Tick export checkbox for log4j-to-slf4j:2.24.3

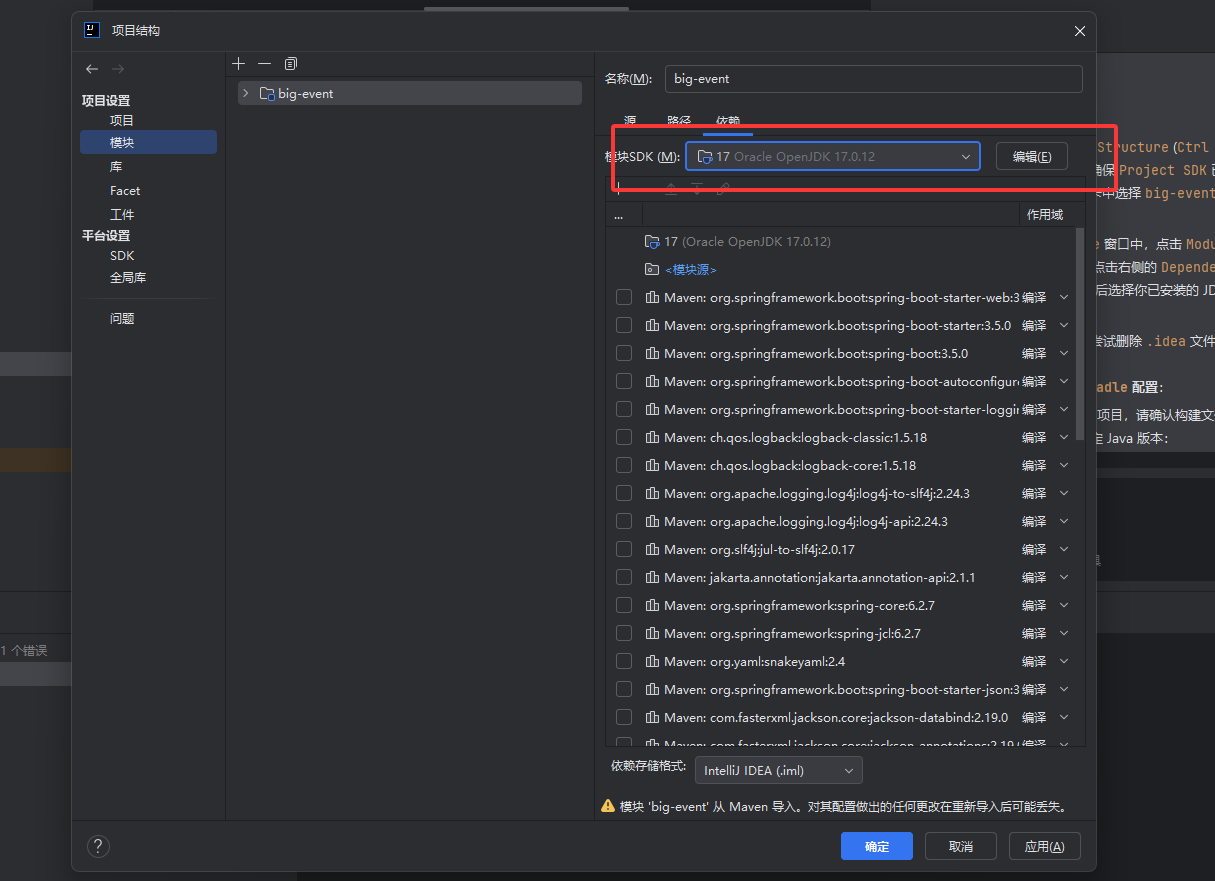pyautogui.click(x=624, y=493)
